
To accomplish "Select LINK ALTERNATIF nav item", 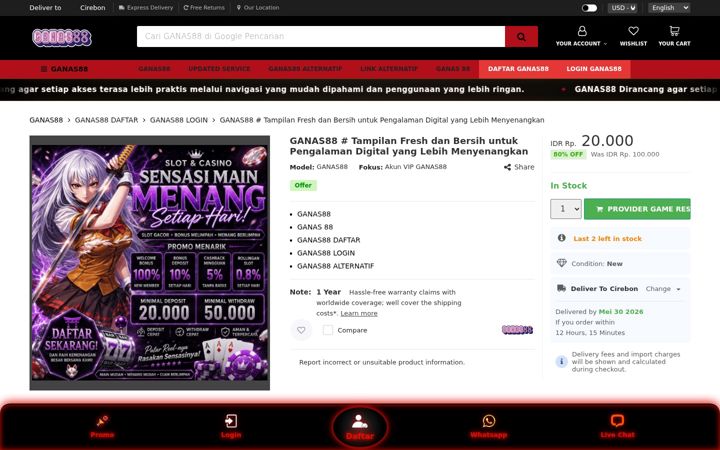I will [x=389, y=69].
